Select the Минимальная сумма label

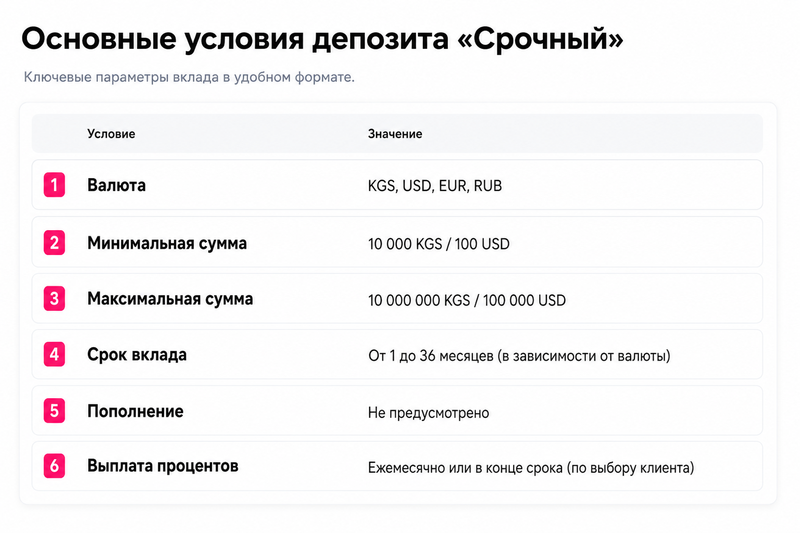(167, 243)
